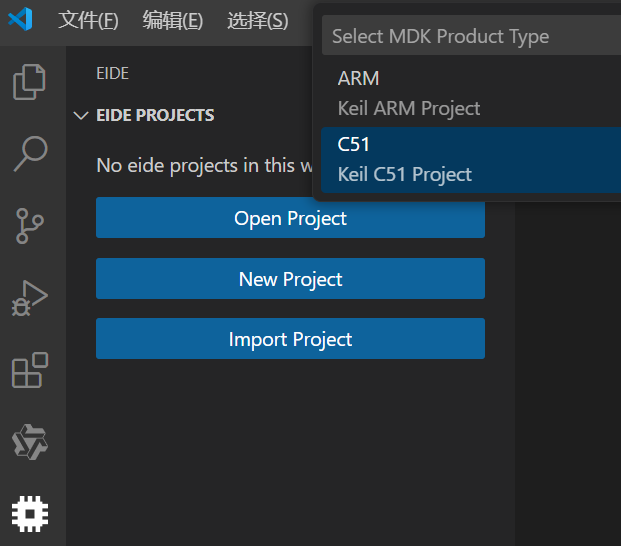Click the Open Project button
The image size is (621, 546).
point(290,218)
